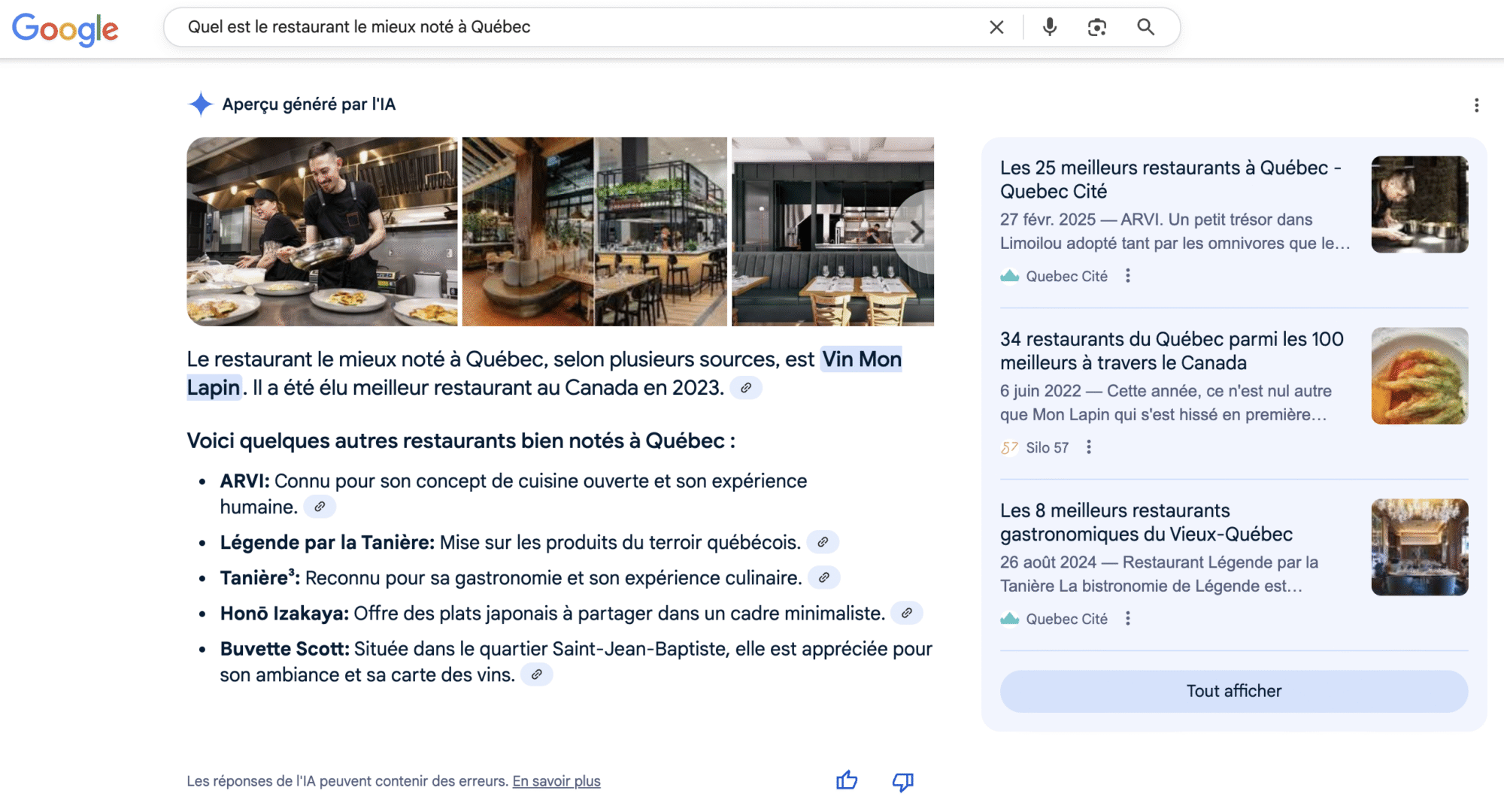
Task: Open 'Les 25 meilleurs restaurants à Québec' article
Action: [1171, 180]
